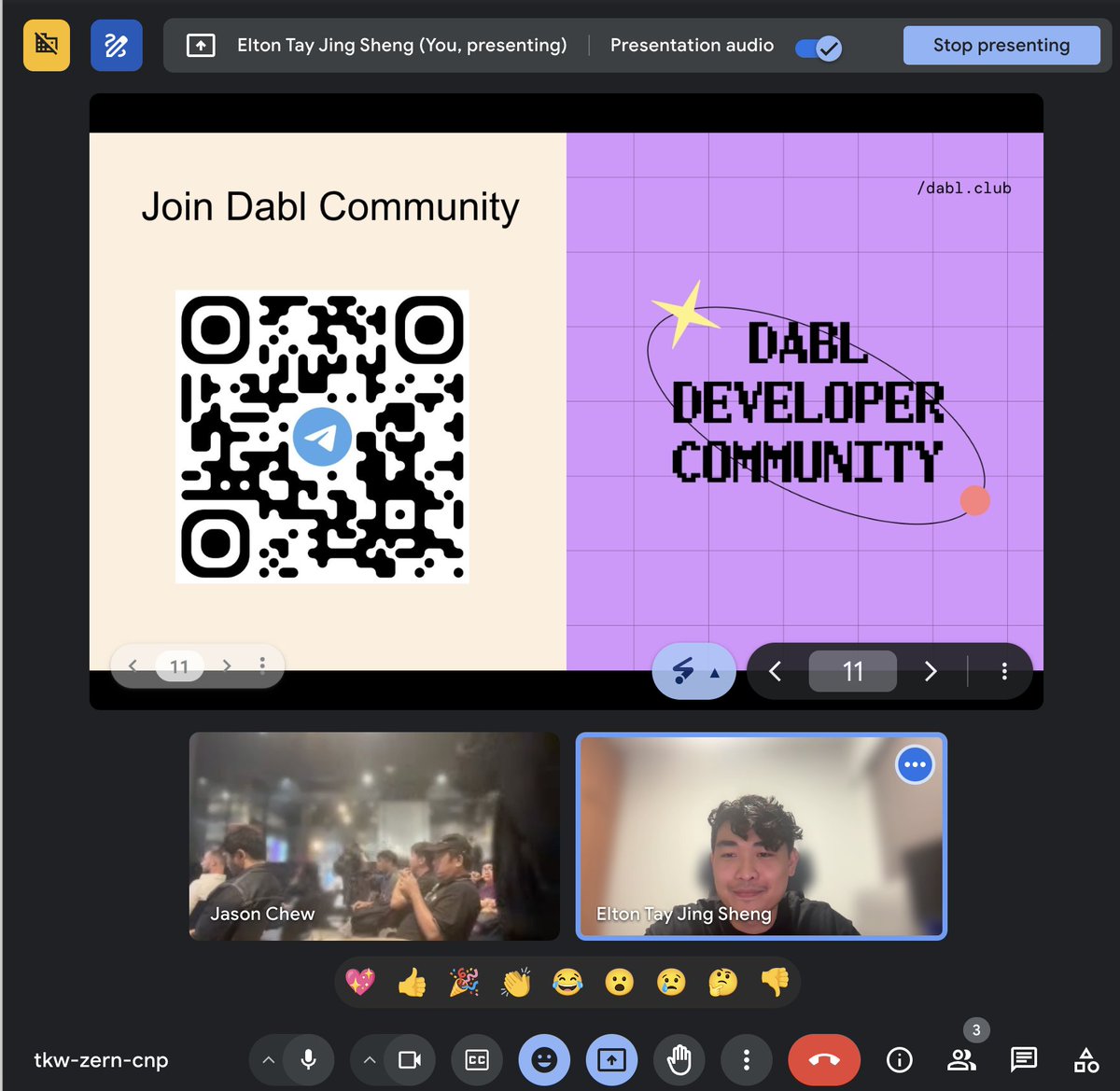Open the blue annotation pen tool
Viewport: 1120px width, 1091px height.
(x=117, y=45)
